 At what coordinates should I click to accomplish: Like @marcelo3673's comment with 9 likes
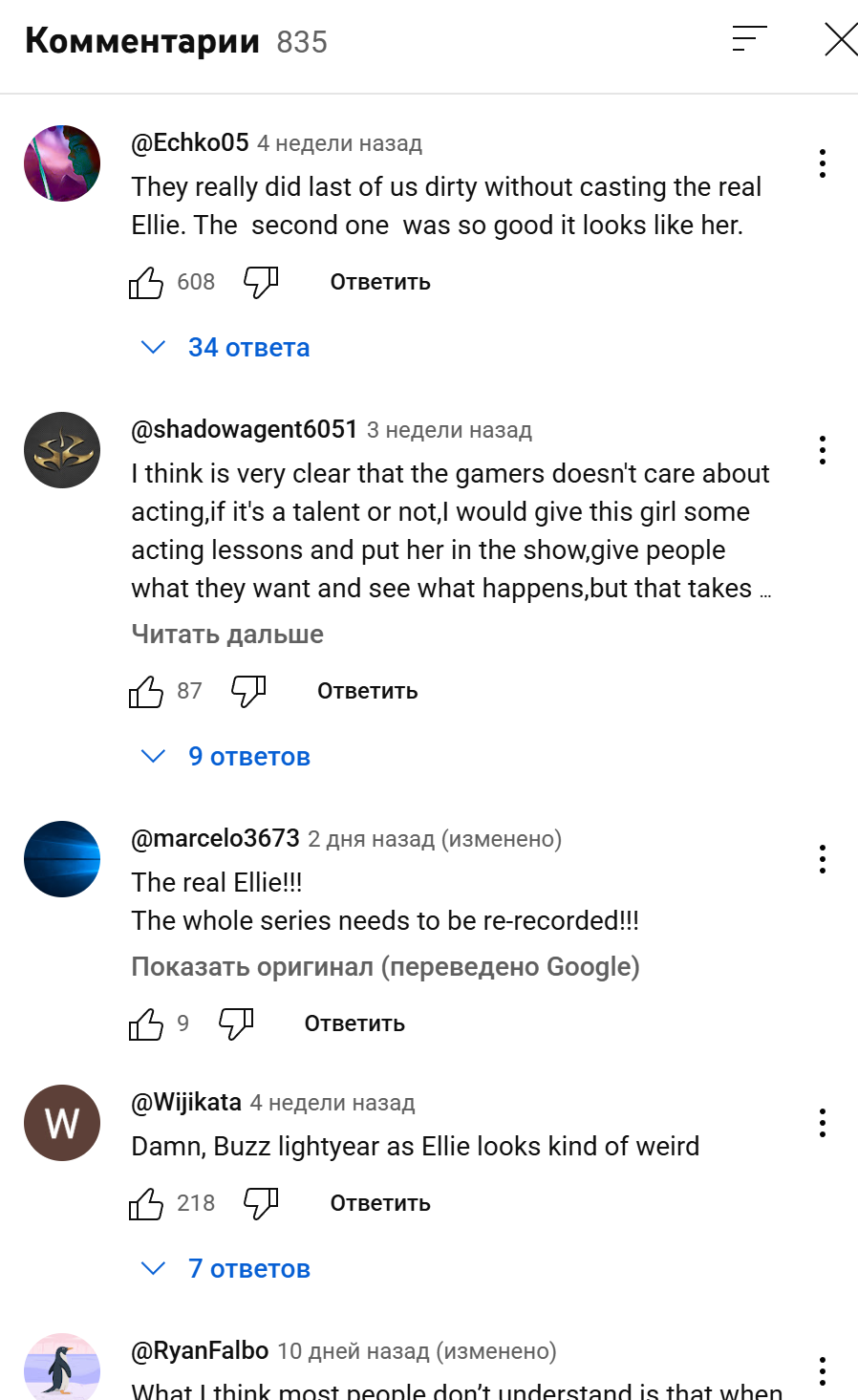(x=146, y=1023)
